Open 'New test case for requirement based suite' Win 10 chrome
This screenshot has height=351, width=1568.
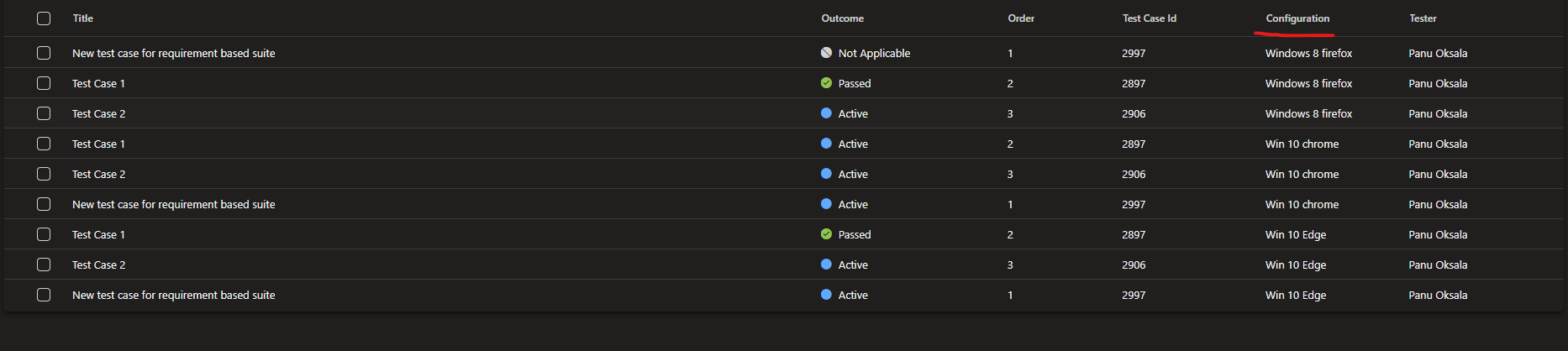pyautogui.click(x=174, y=204)
